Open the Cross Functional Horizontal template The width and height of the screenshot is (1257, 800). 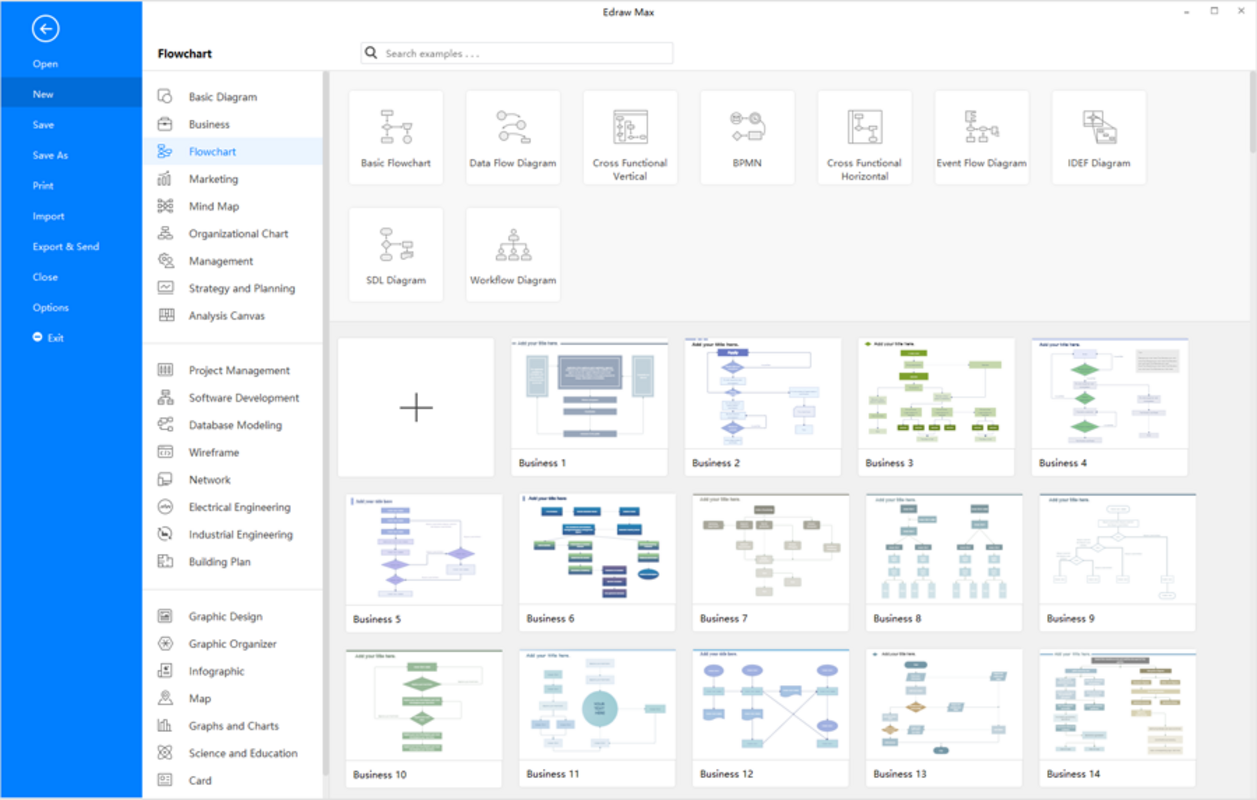coord(864,137)
